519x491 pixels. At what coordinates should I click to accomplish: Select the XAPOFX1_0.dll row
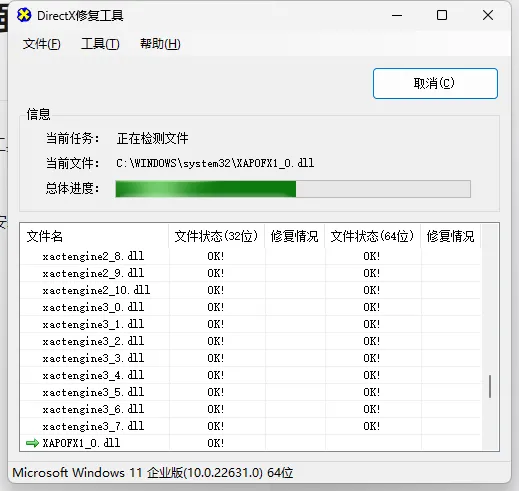(250, 443)
